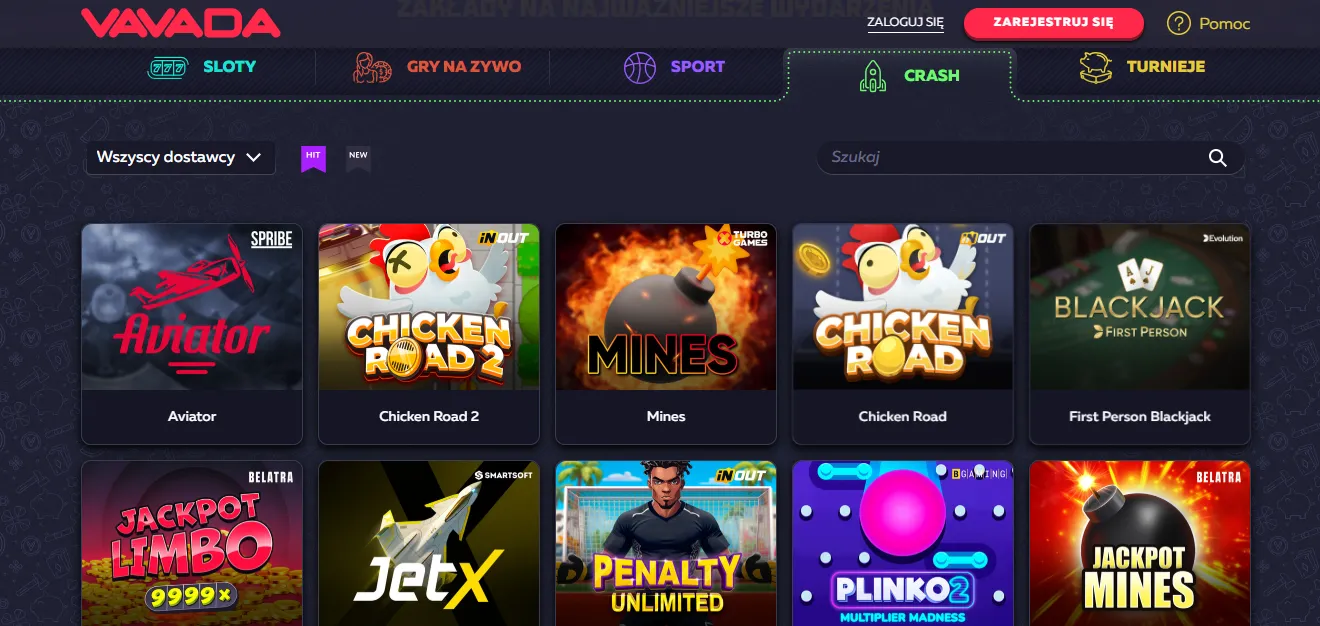This screenshot has width=1320, height=626.
Task: Launch the JetX game tile
Action: tap(429, 543)
